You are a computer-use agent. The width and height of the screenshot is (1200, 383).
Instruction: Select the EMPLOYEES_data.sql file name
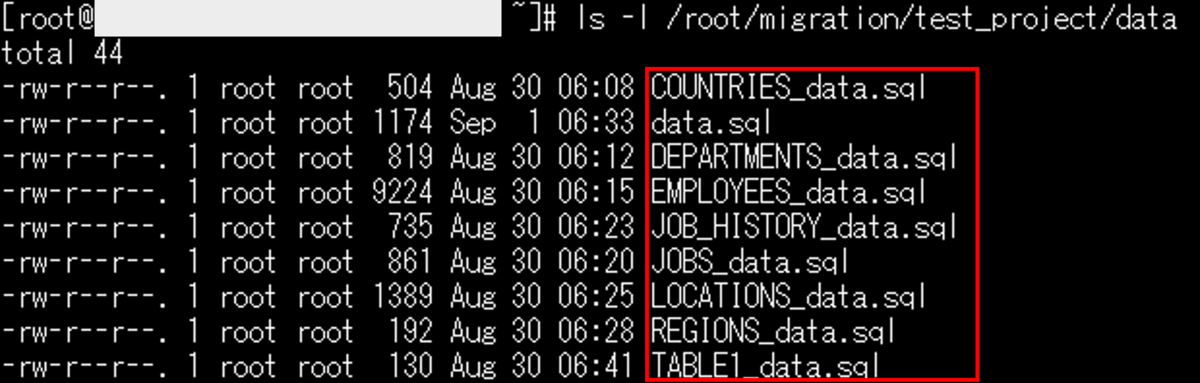click(x=789, y=193)
